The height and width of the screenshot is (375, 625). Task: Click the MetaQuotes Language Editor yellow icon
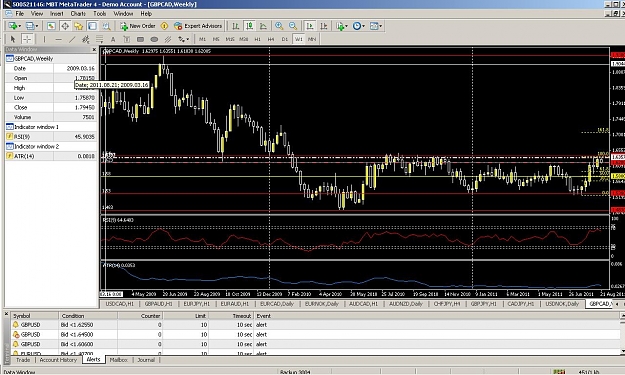click(164, 26)
